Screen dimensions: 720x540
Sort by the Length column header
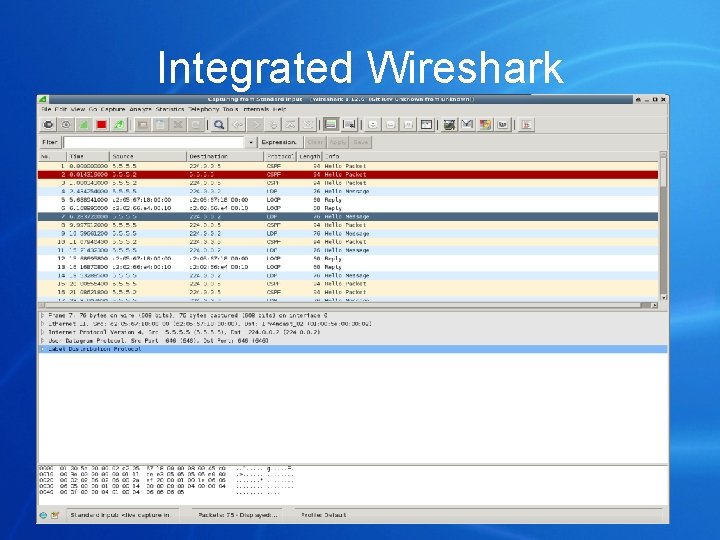pos(309,157)
